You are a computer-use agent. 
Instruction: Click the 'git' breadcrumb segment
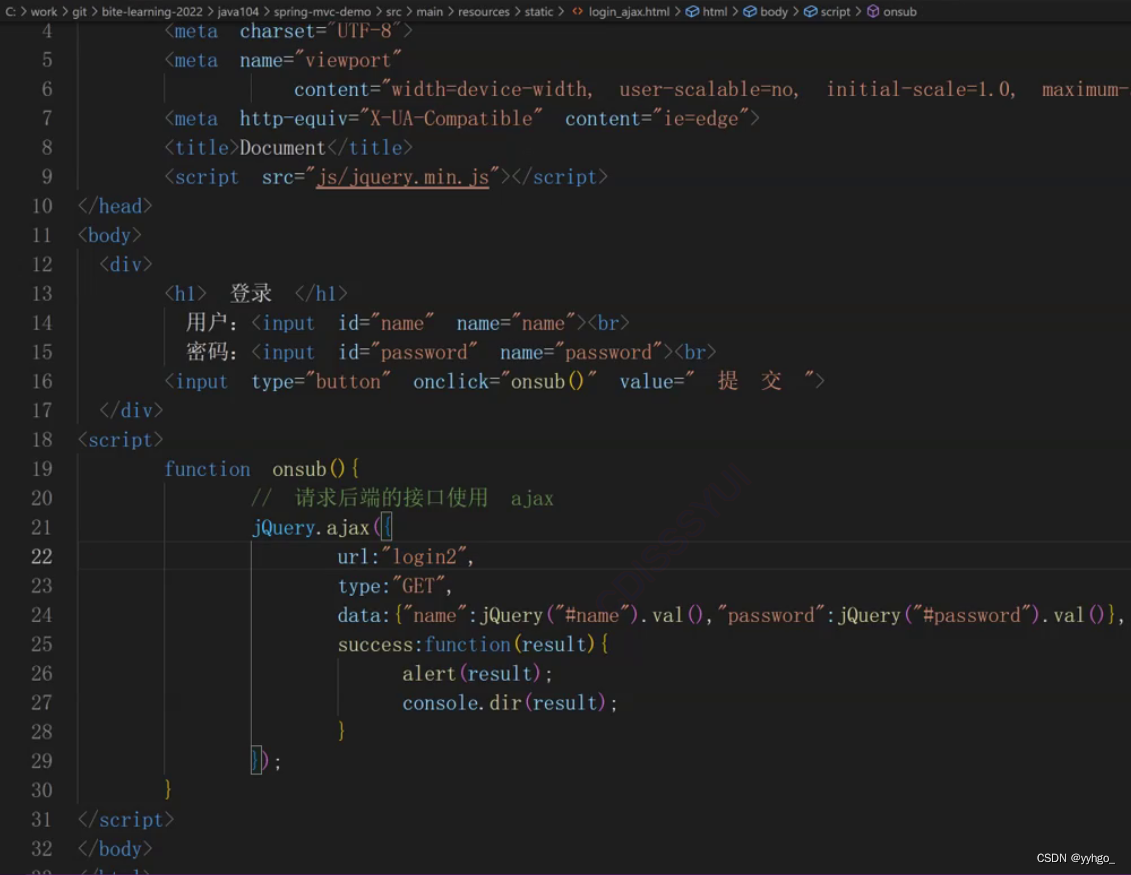point(79,12)
